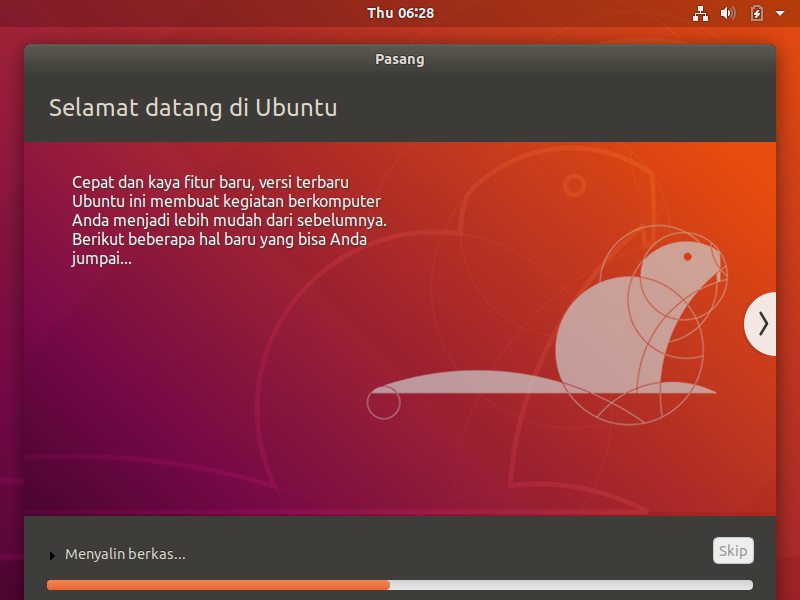Click the Menyalin berkas status text
This screenshot has height=600, width=800.
click(x=125, y=554)
